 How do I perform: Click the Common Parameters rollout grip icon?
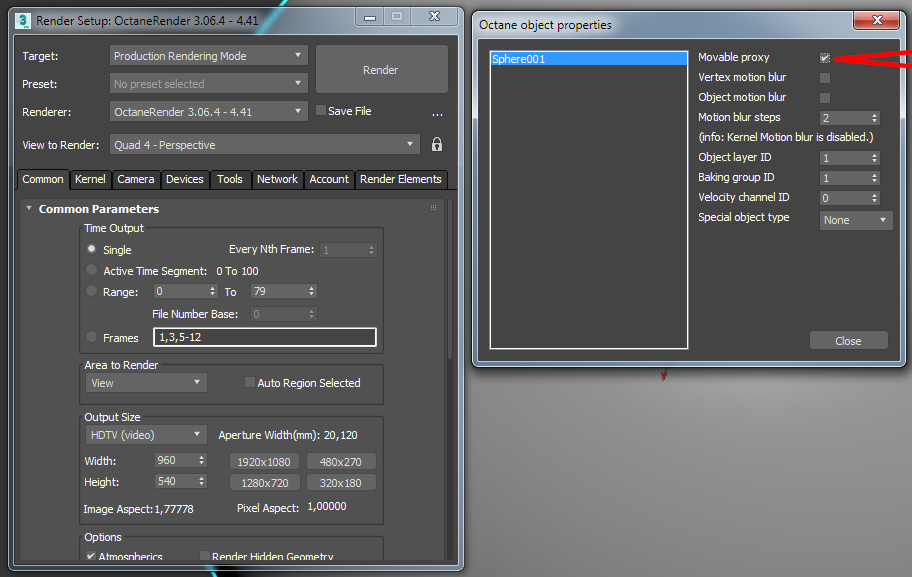click(433, 208)
